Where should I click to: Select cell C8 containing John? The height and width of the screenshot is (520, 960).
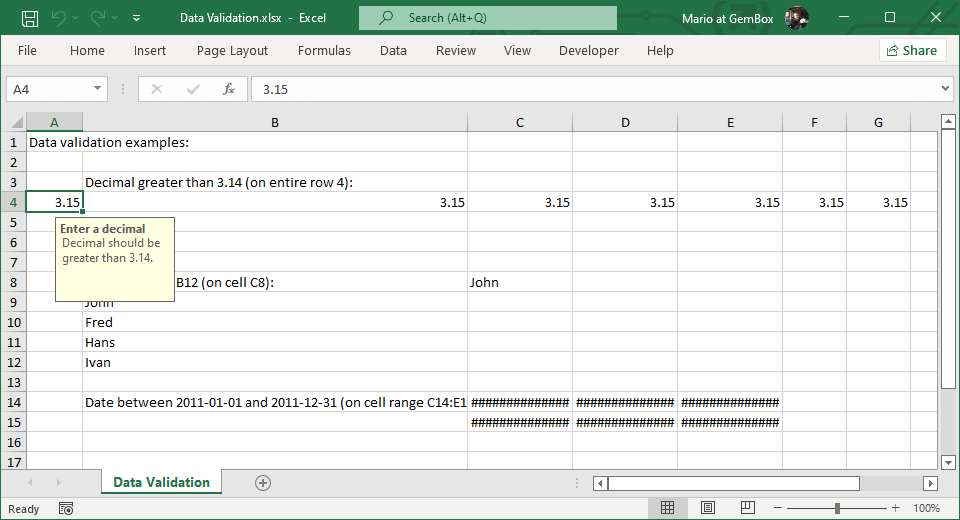[x=519, y=282]
